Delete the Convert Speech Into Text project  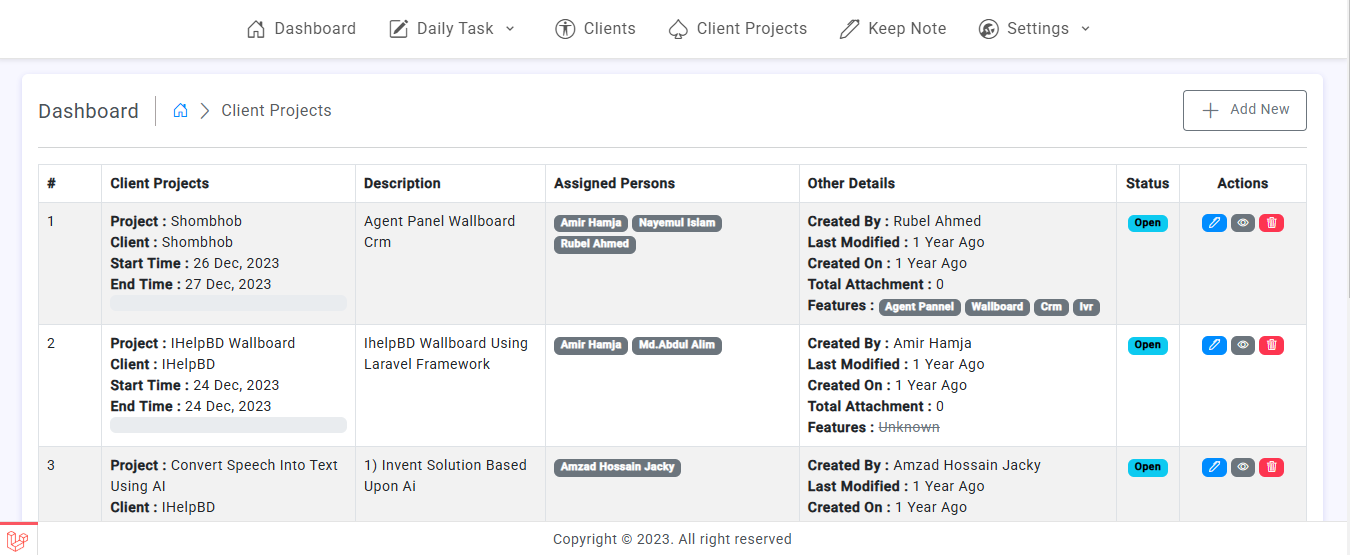1271,467
